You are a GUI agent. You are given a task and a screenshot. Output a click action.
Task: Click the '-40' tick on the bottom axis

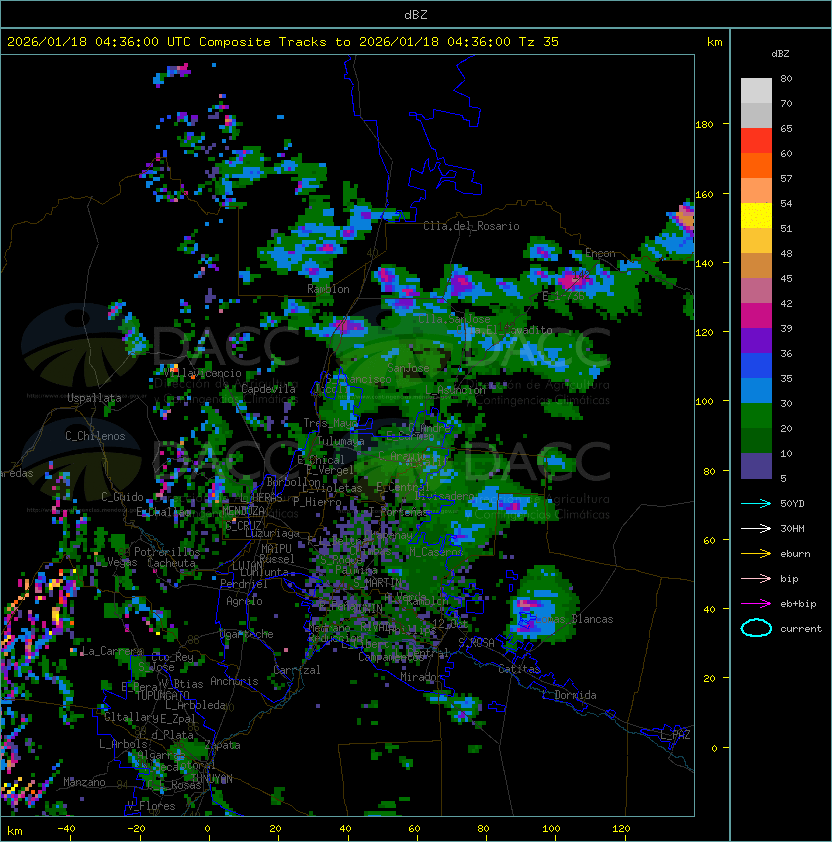[x=66, y=829]
